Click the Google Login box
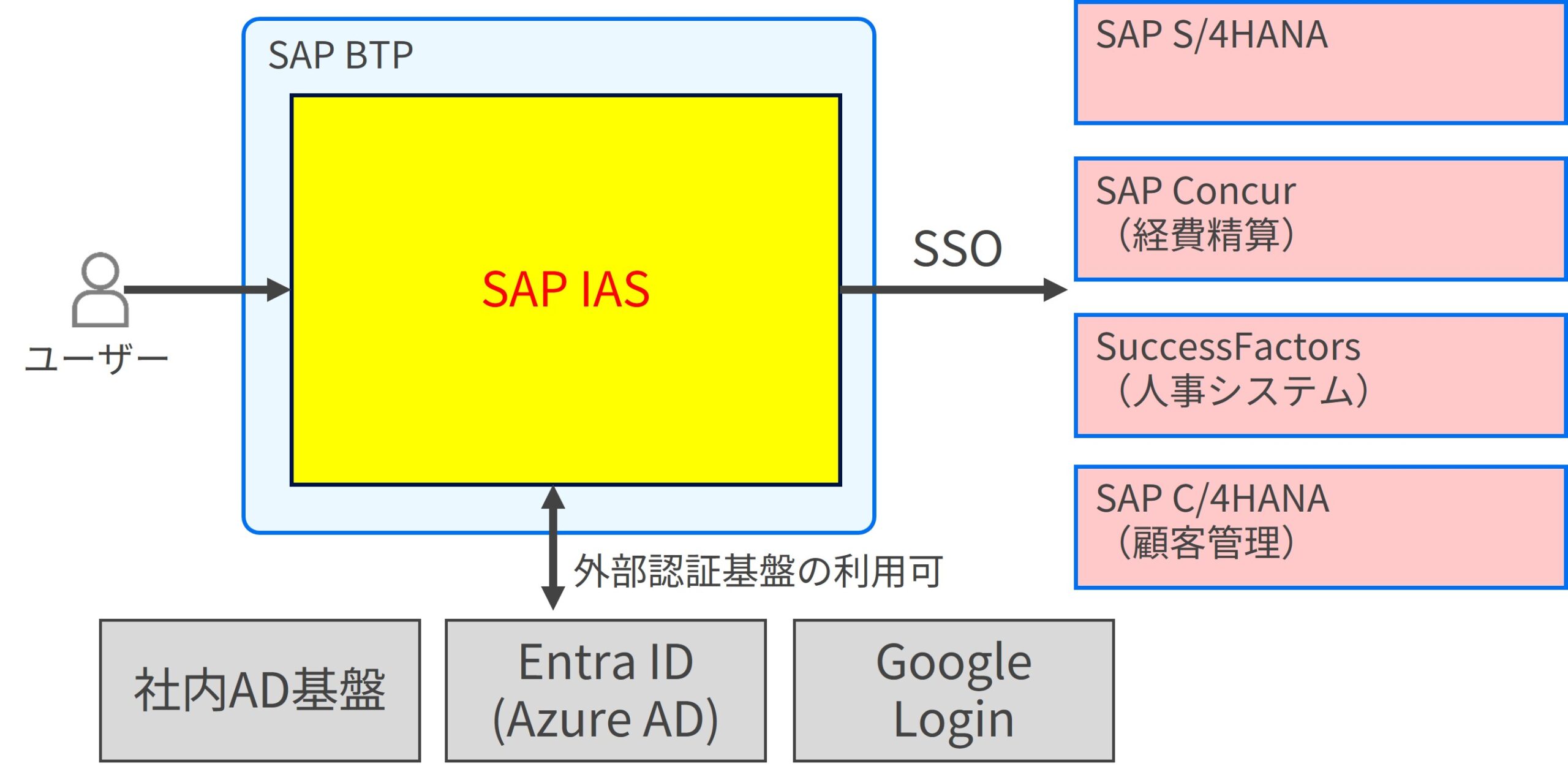Screen dimensions: 1568x777 point(953,691)
